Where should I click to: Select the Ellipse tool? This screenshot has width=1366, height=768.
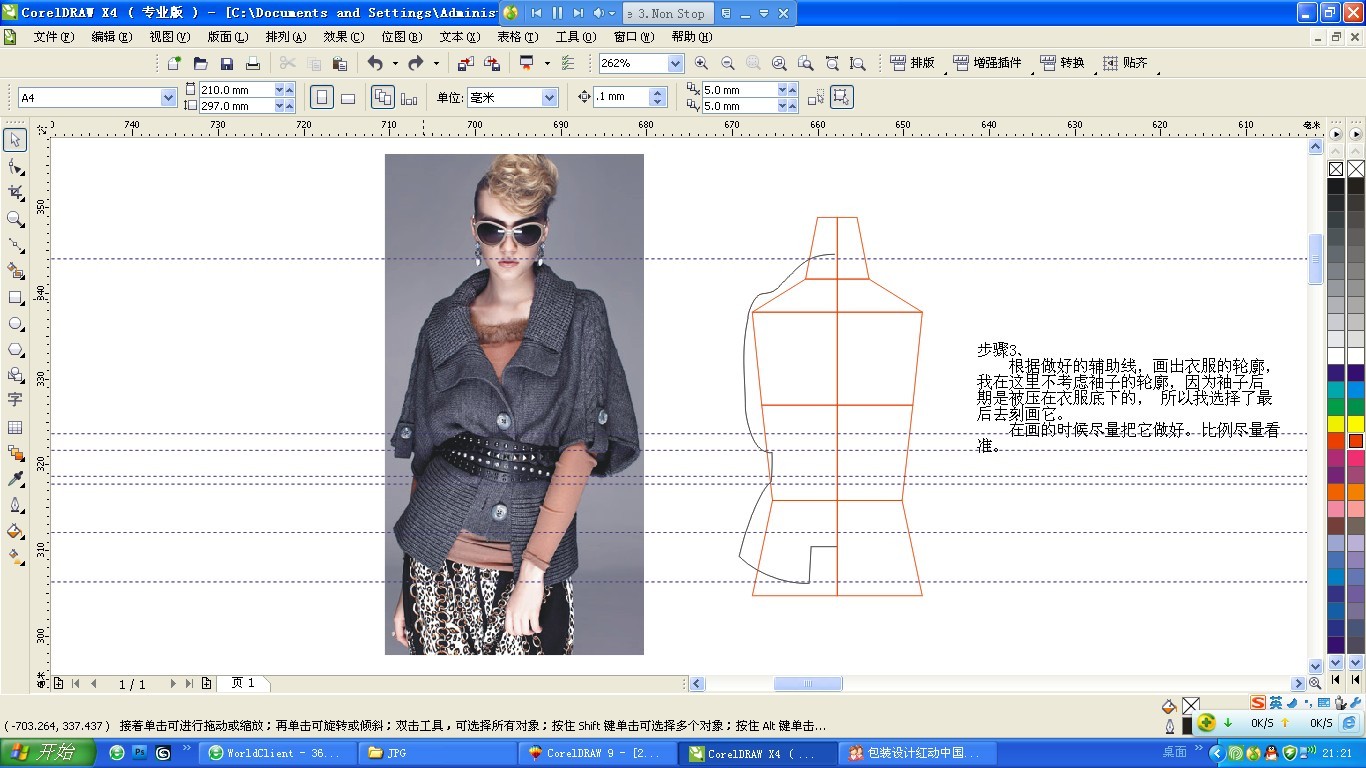pyautogui.click(x=15, y=323)
